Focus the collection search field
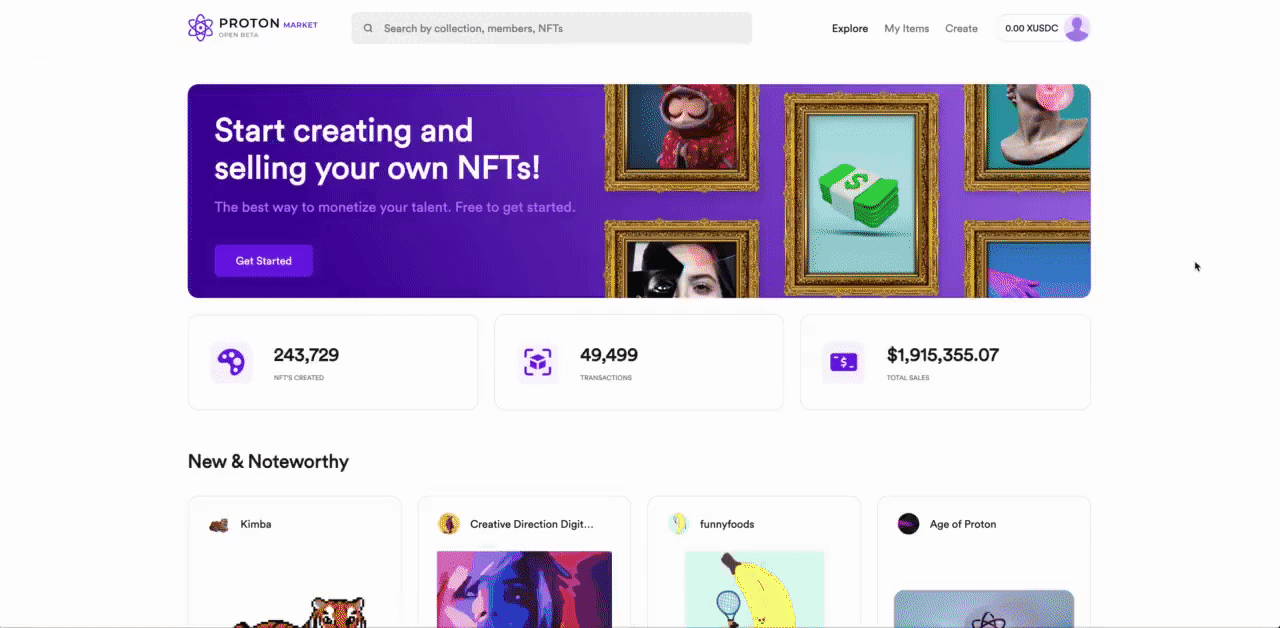Image resolution: width=1280 pixels, height=628 pixels. coord(551,28)
